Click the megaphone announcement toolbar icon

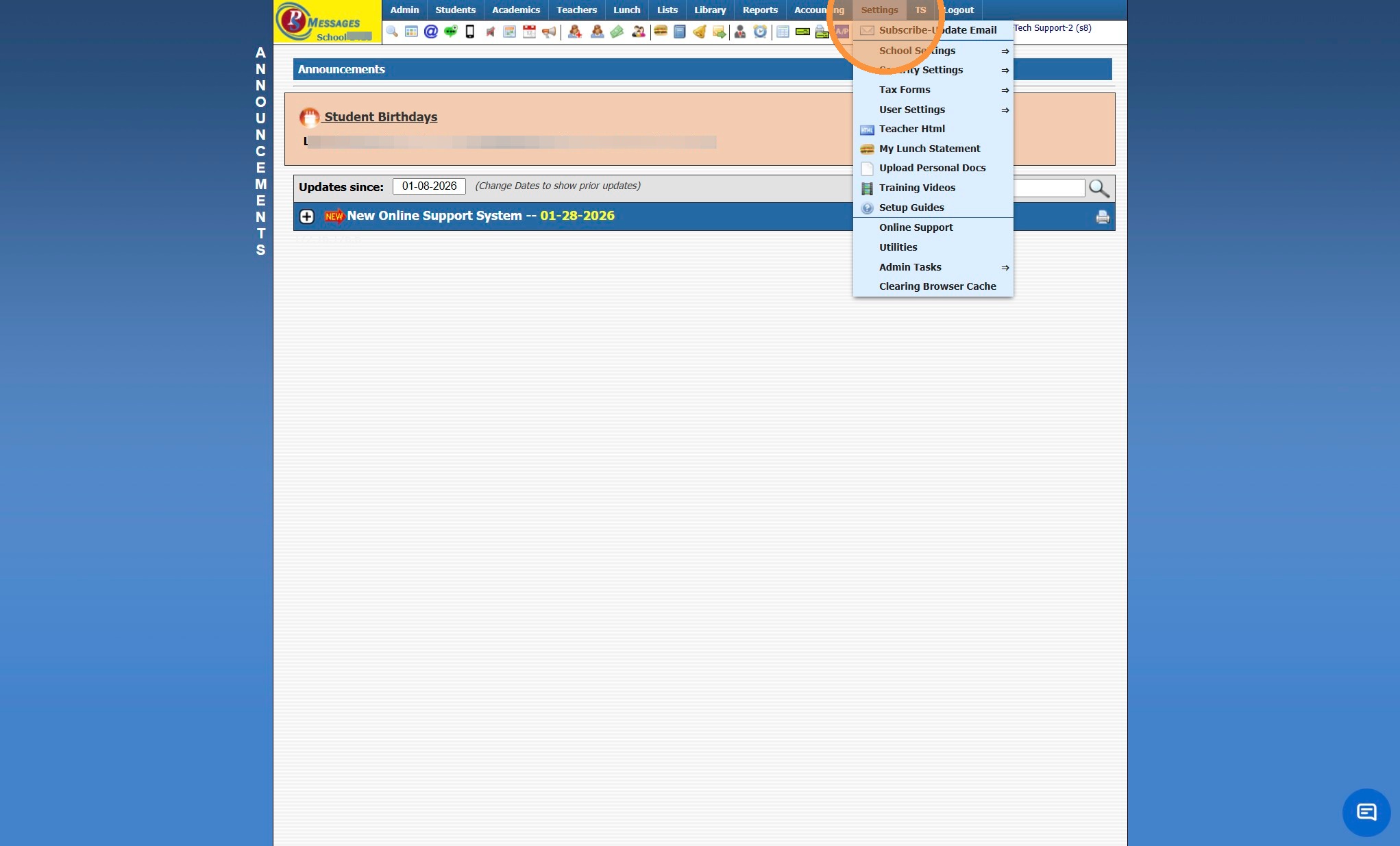[549, 32]
